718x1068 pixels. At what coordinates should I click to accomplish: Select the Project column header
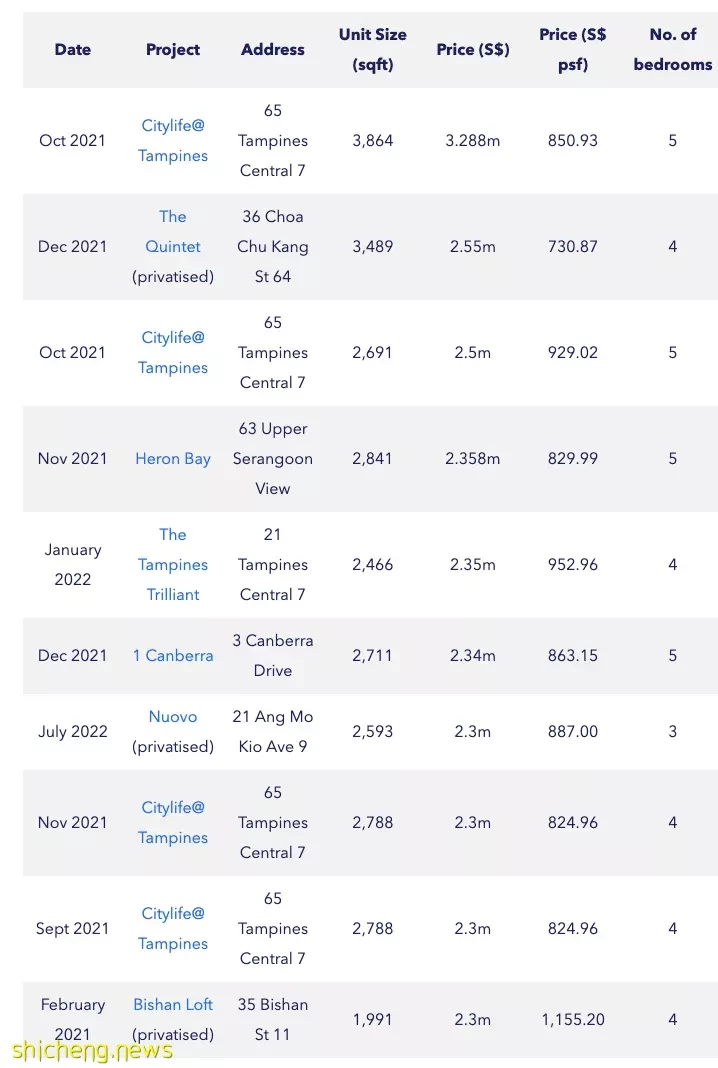tap(172, 50)
